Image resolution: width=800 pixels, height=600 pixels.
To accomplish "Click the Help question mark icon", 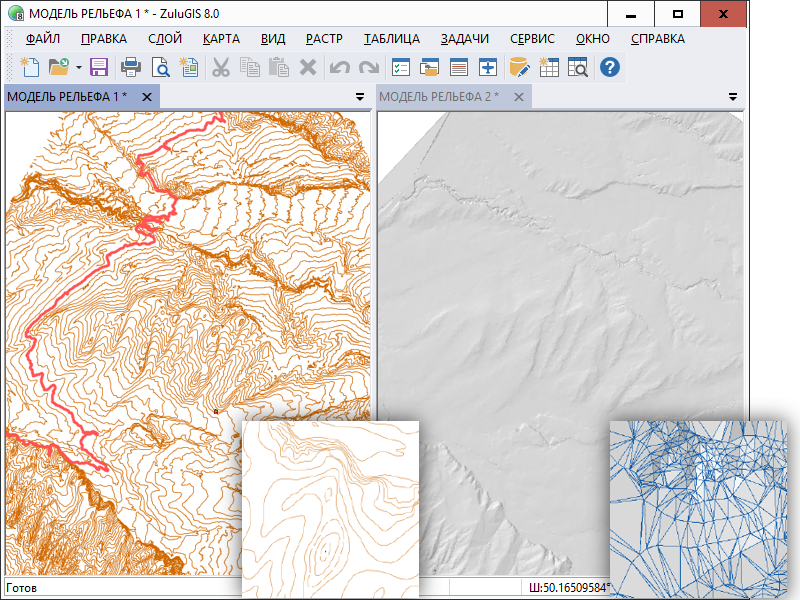I will coord(609,67).
